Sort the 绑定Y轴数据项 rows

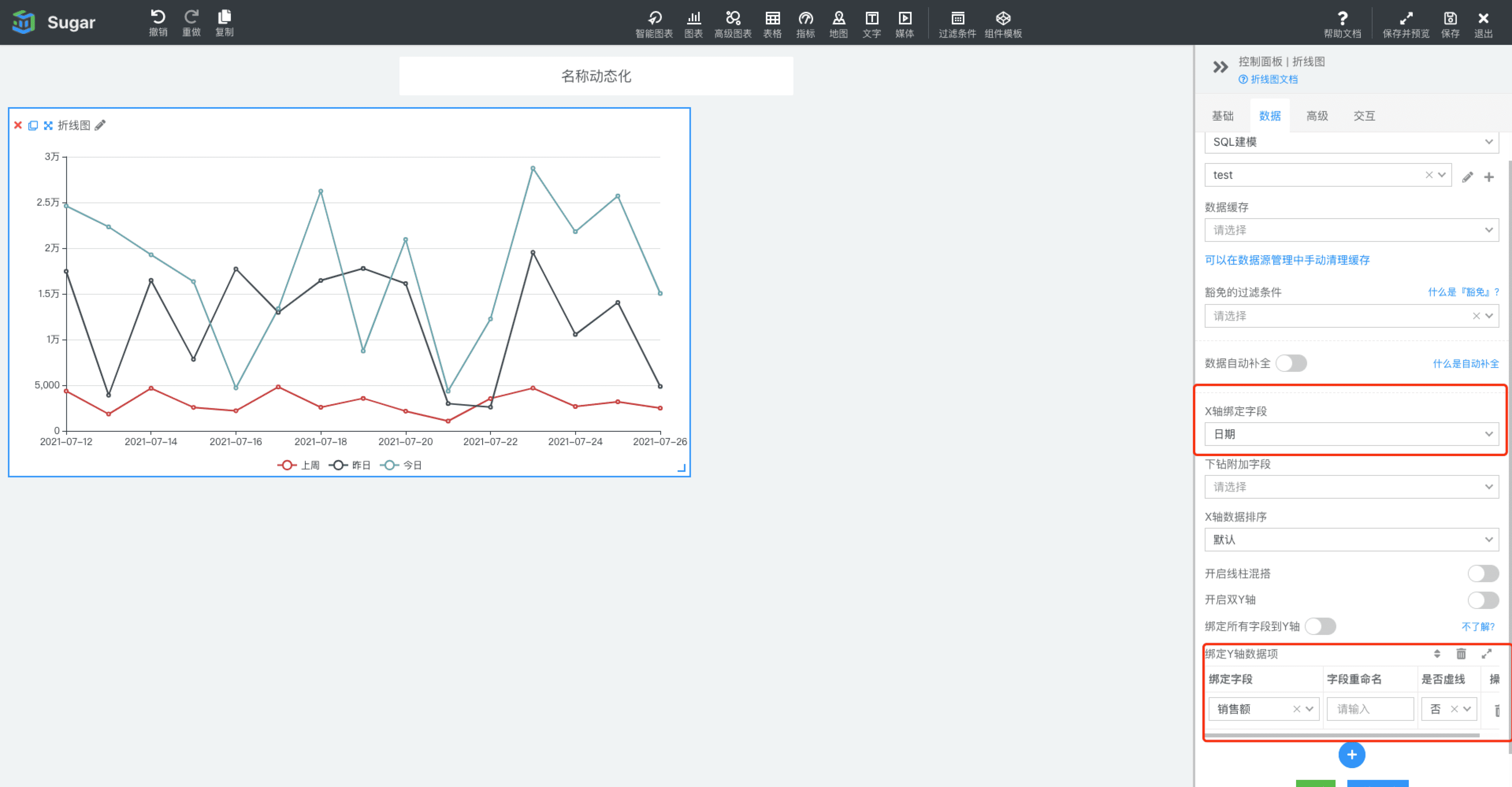[1437, 653]
